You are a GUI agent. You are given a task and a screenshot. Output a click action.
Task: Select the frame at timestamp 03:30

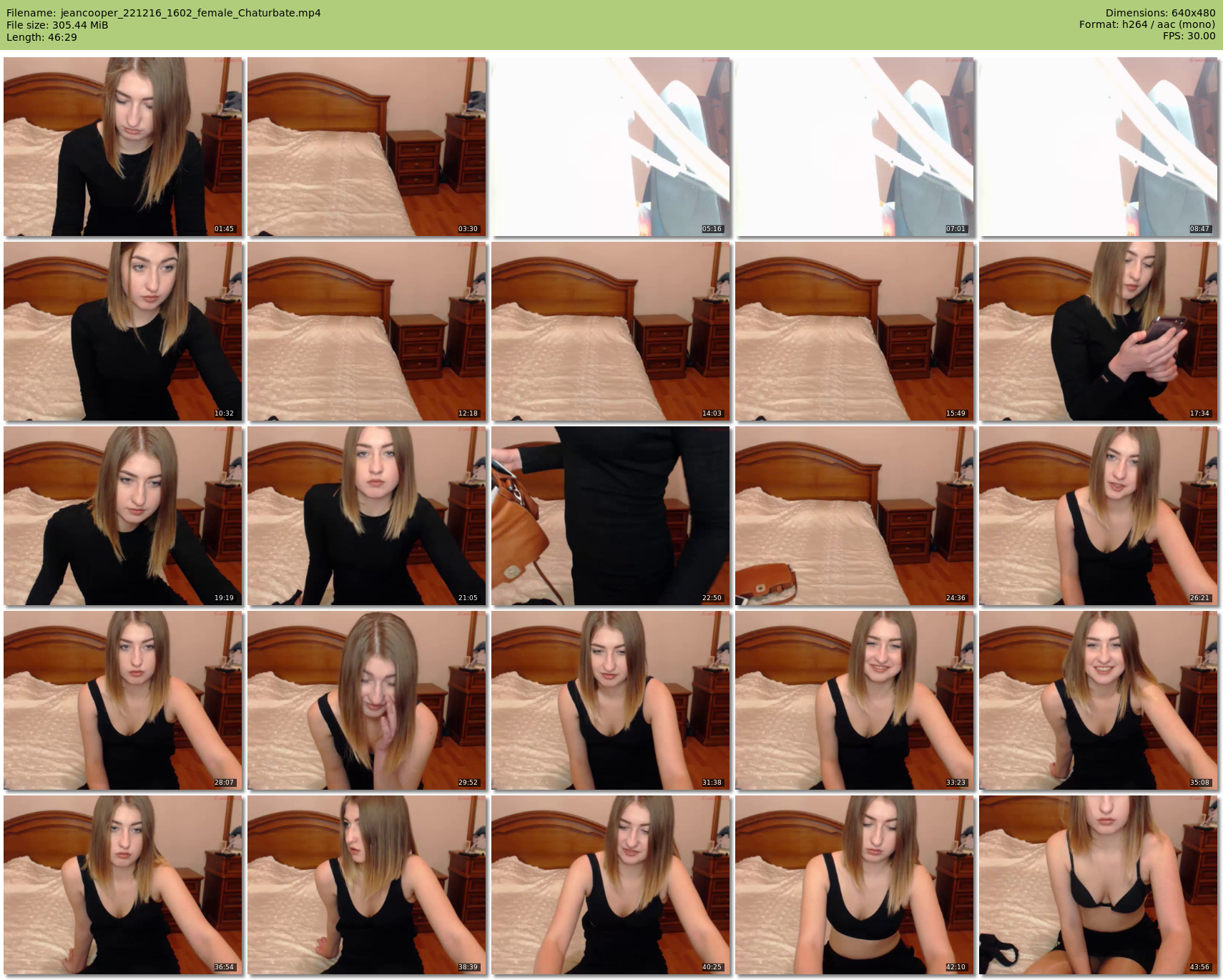click(367, 147)
